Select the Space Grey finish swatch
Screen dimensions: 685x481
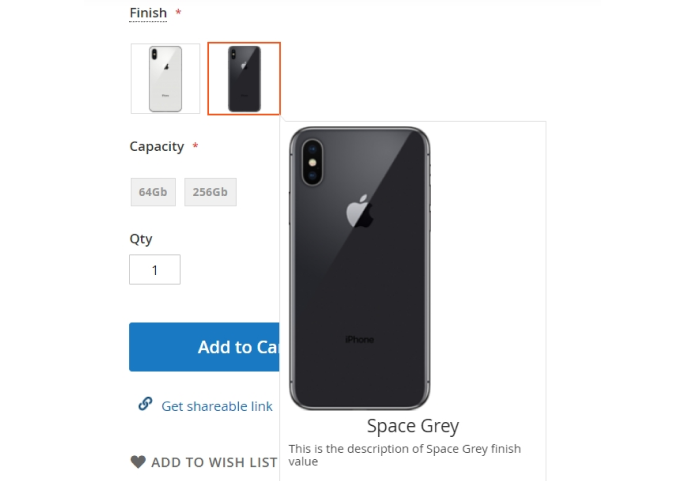coord(244,78)
